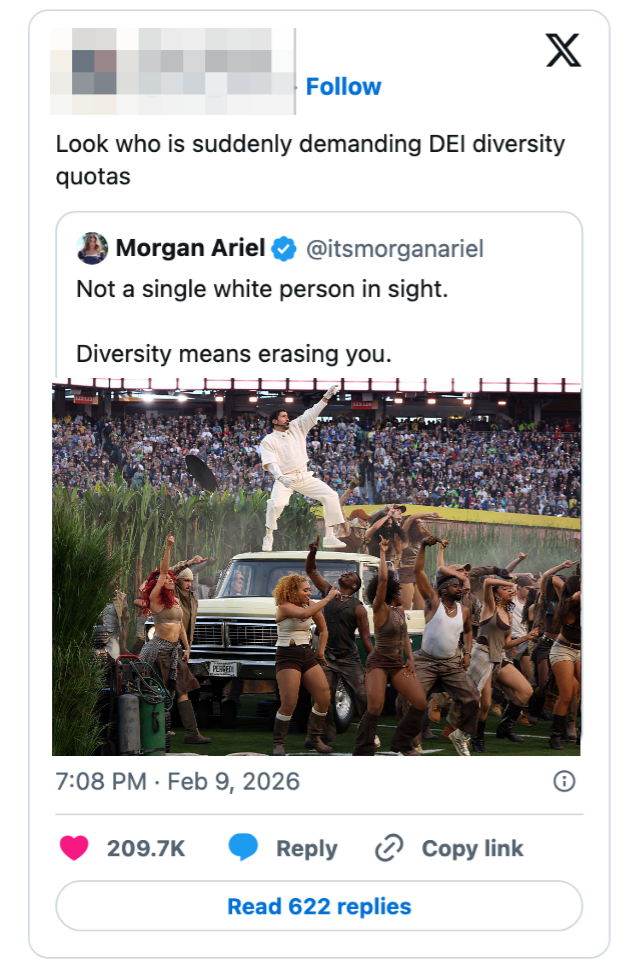The width and height of the screenshot is (642, 972).
Task: Click the Copy link text
Action: tap(472, 849)
